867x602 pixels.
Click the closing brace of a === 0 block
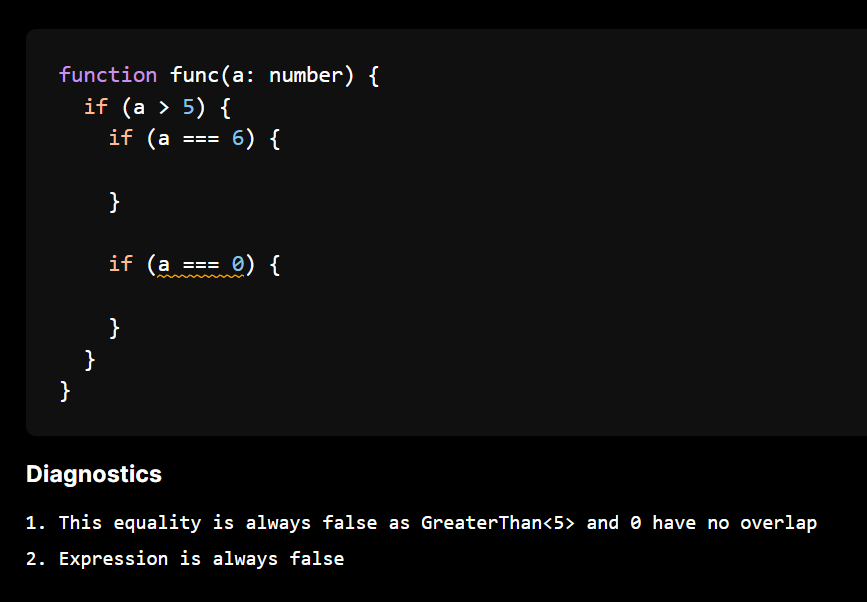114,328
